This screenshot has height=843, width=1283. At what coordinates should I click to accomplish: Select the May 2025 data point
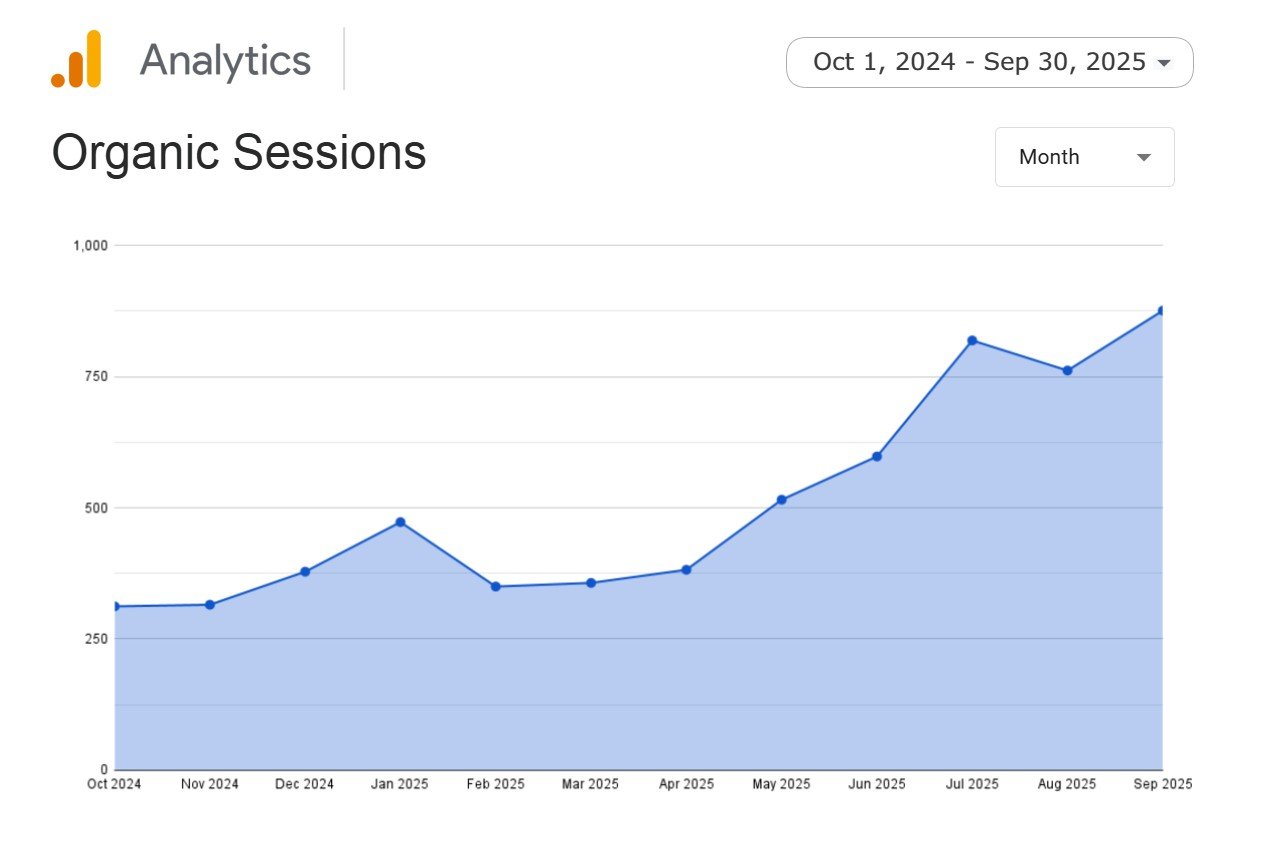781,500
